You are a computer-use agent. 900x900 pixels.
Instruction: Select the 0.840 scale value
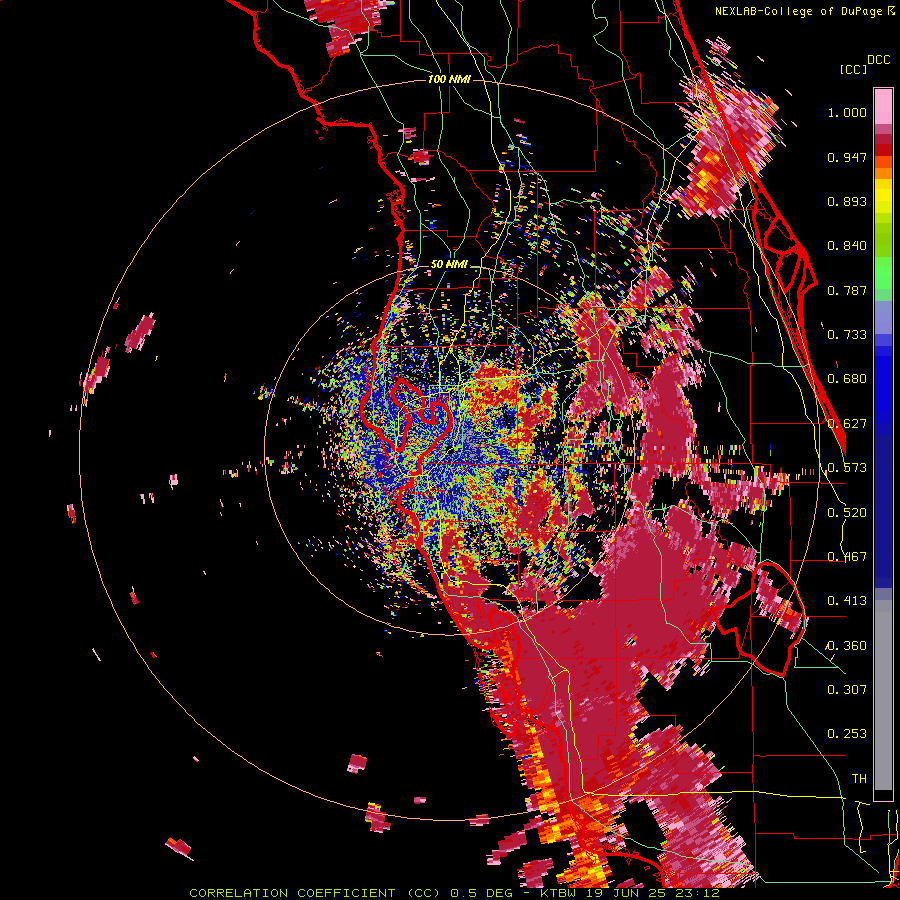[x=847, y=246]
